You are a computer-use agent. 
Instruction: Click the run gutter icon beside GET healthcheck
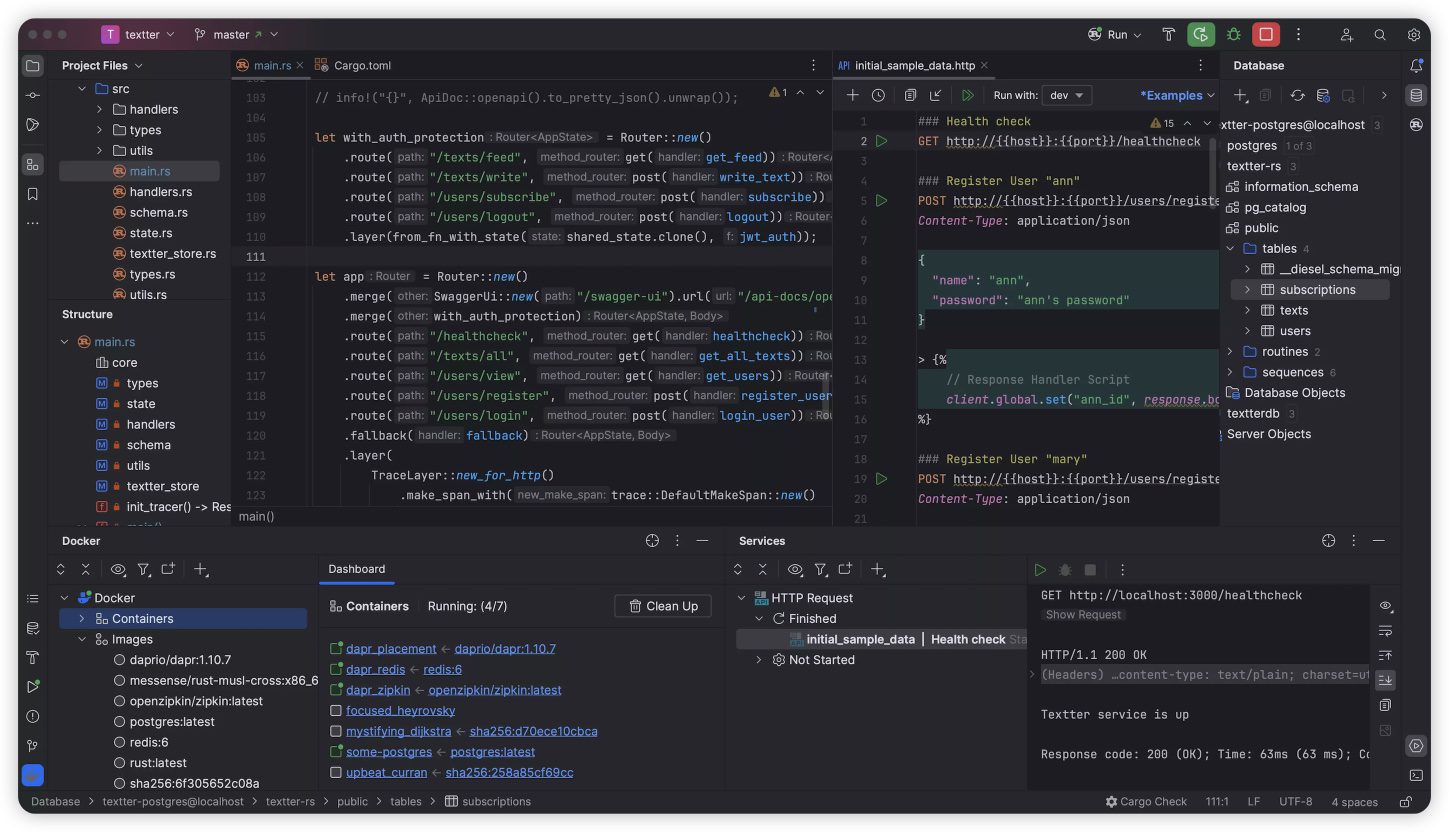881,141
